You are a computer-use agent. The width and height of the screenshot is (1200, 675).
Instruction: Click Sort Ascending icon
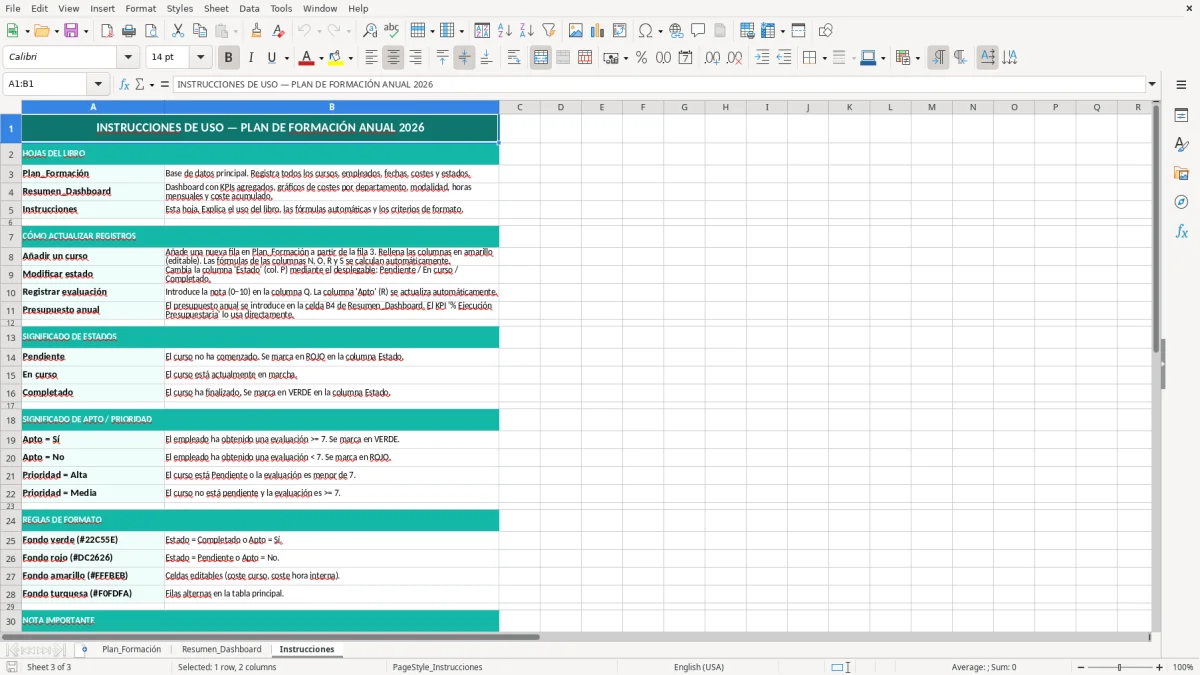tap(505, 31)
